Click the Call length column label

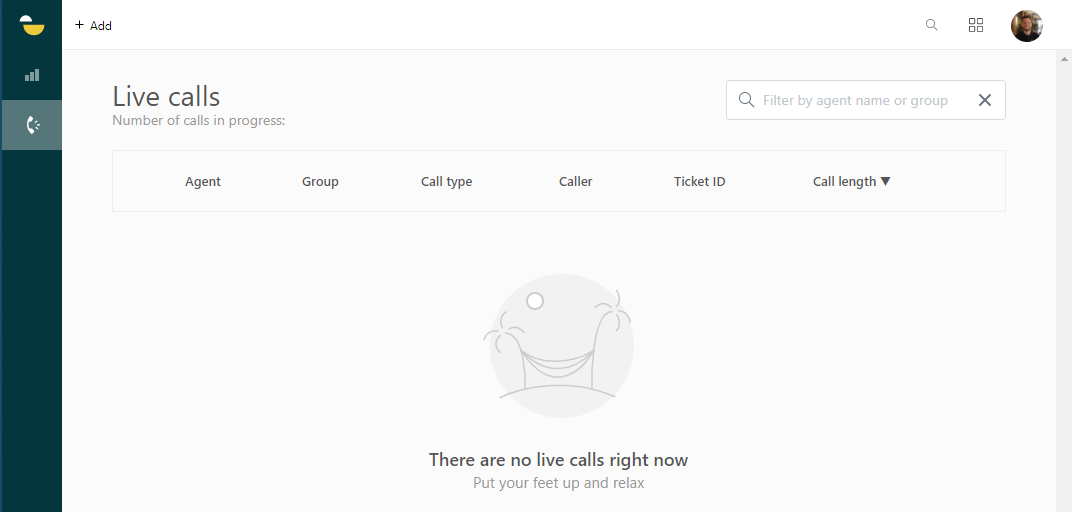click(x=843, y=182)
